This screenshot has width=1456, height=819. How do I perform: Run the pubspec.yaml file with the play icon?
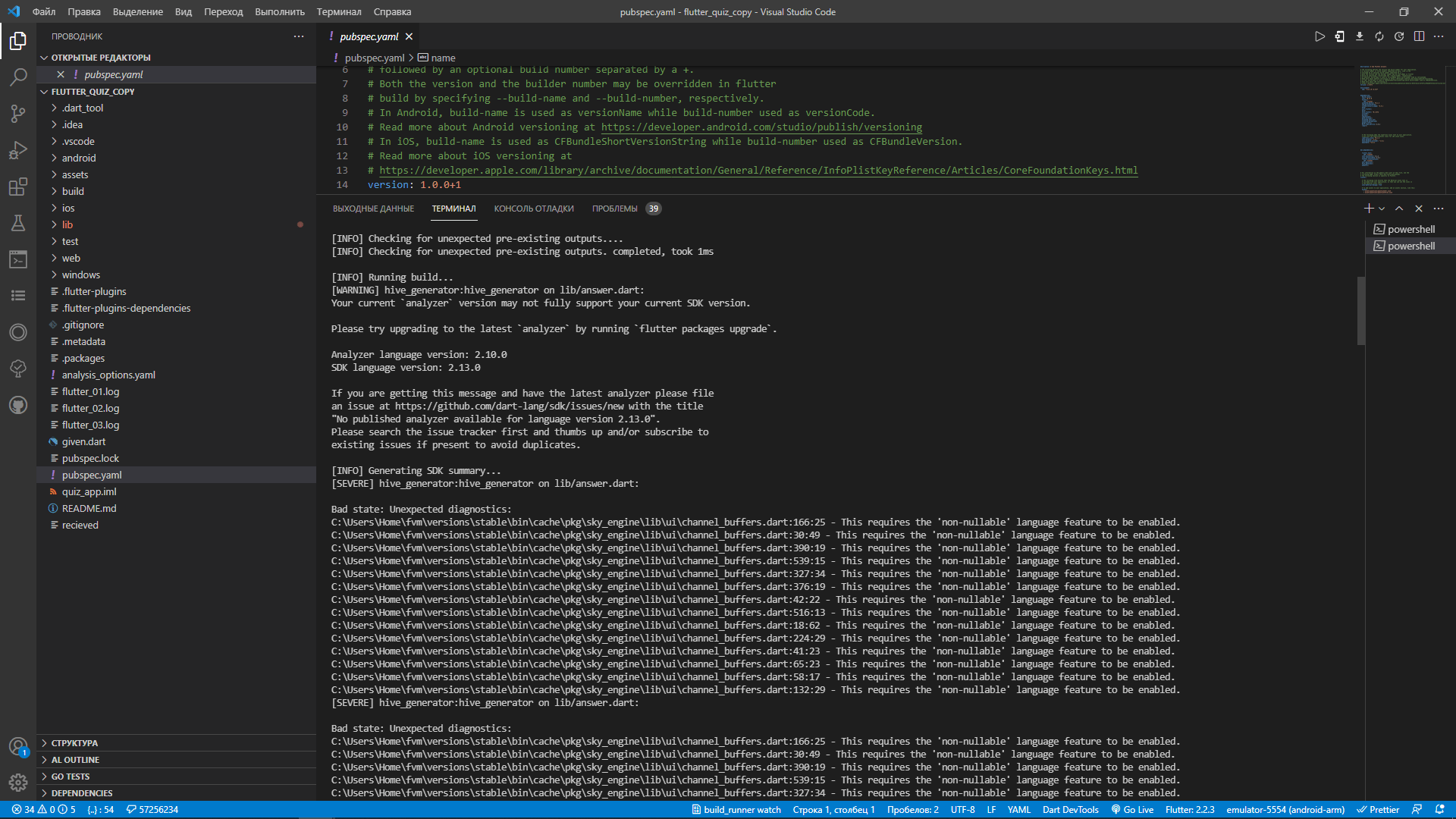pos(1318,36)
